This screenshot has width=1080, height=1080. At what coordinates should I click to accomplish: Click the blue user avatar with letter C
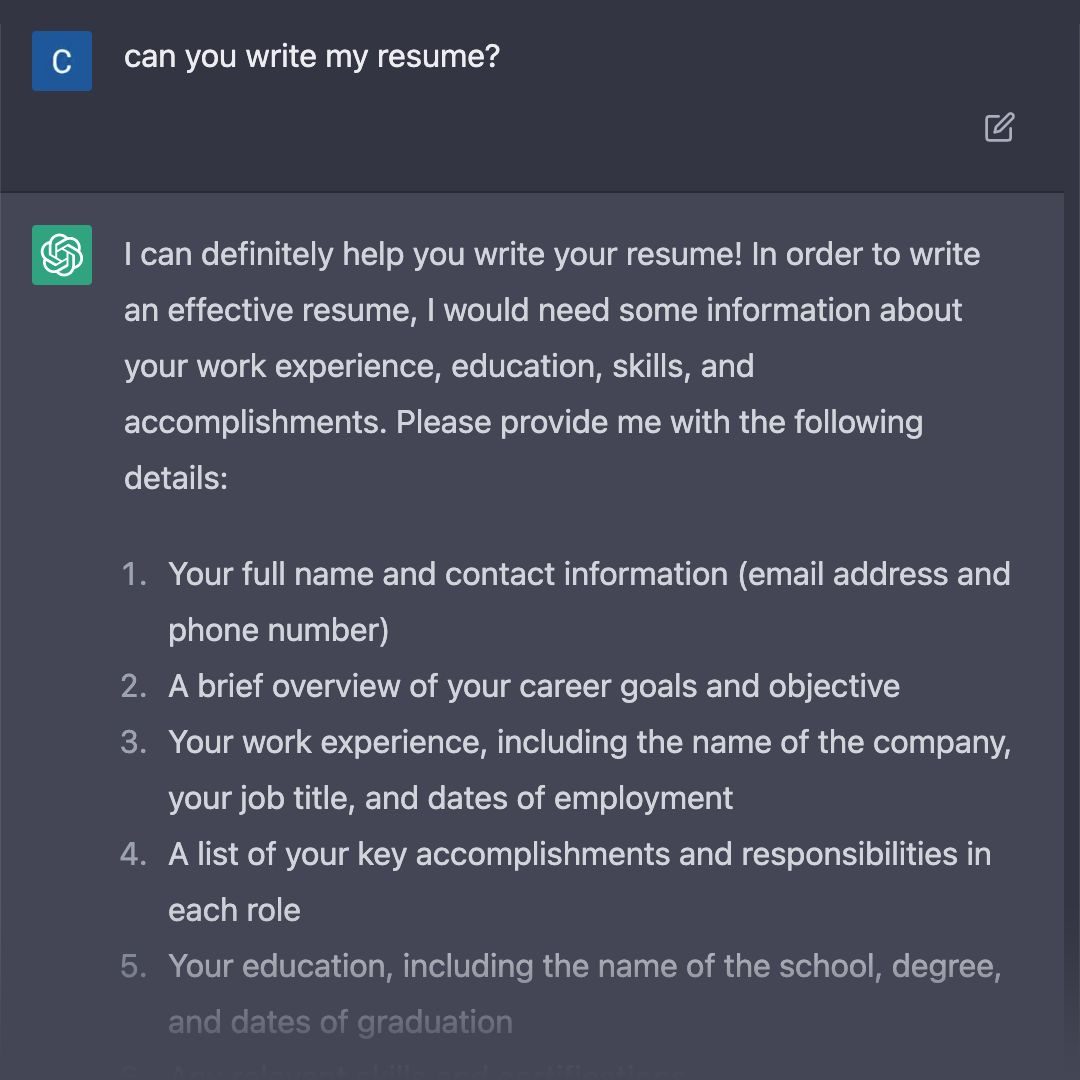(62, 61)
